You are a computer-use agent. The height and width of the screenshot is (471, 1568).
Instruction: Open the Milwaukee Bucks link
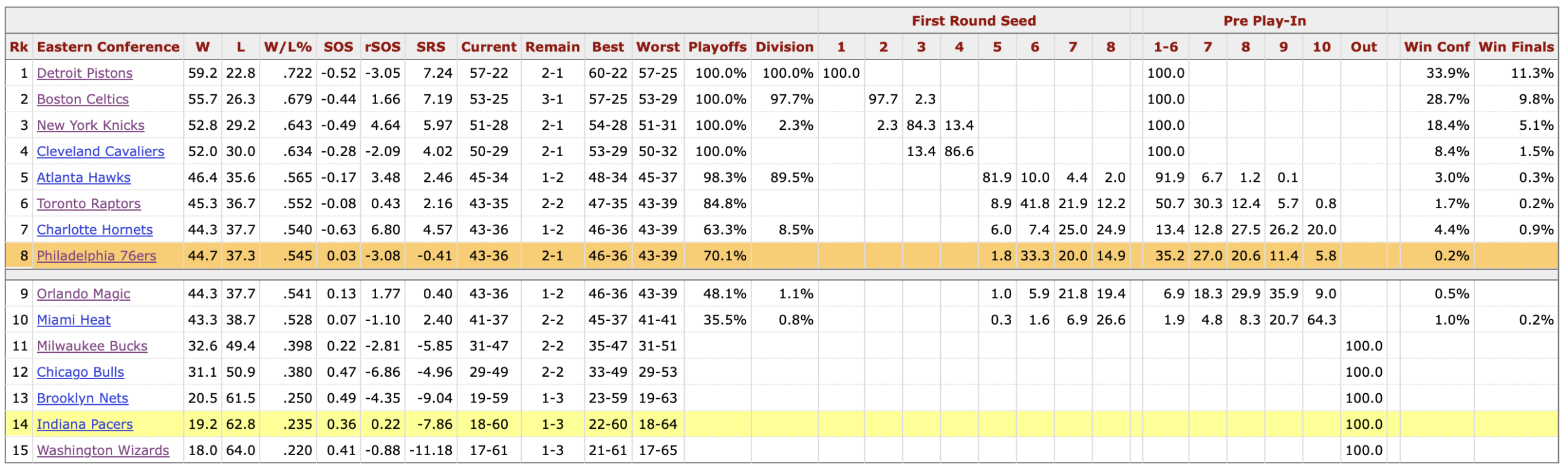point(92,346)
